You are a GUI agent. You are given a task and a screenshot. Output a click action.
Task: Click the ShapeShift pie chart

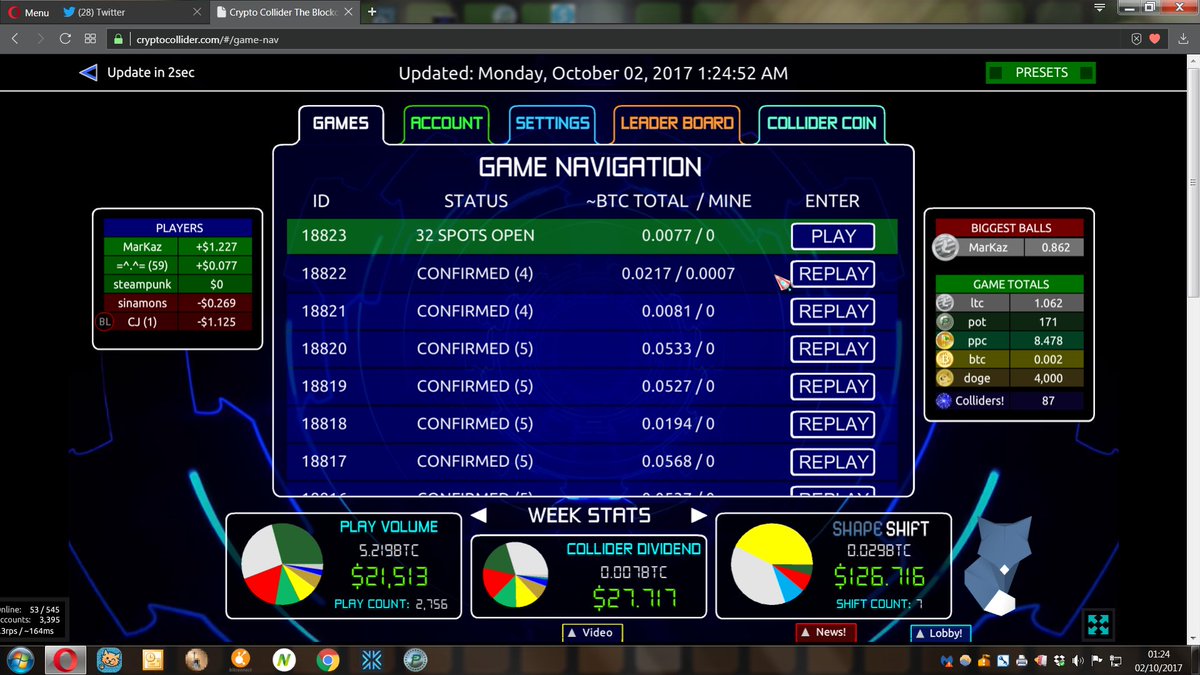tap(773, 565)
